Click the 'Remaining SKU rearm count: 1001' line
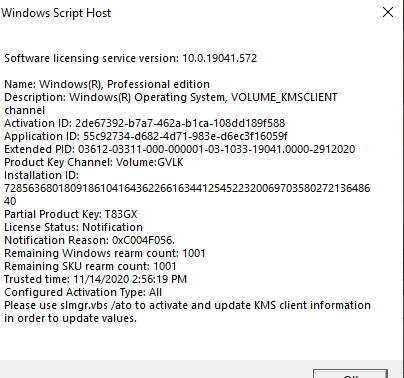Screen dimensions: 404x378 coord(90,266)
